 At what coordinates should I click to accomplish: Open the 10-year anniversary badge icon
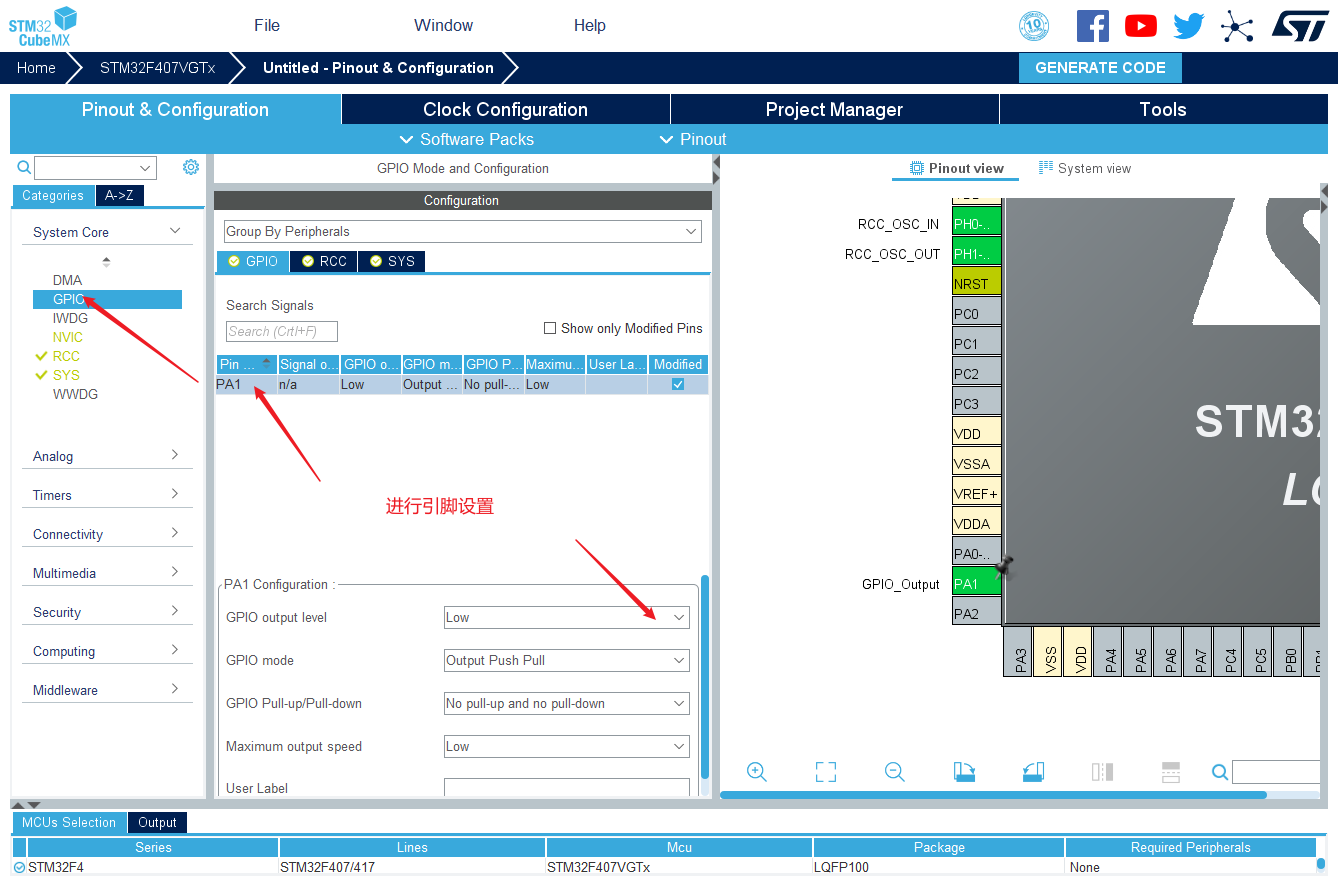tap(1034, 26)
